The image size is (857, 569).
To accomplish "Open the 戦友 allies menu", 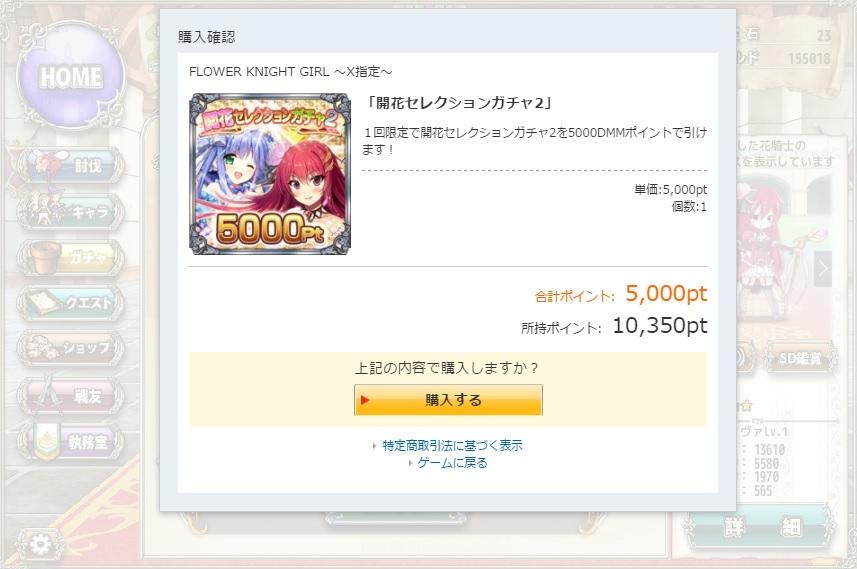I will click(x=70, y=395).
